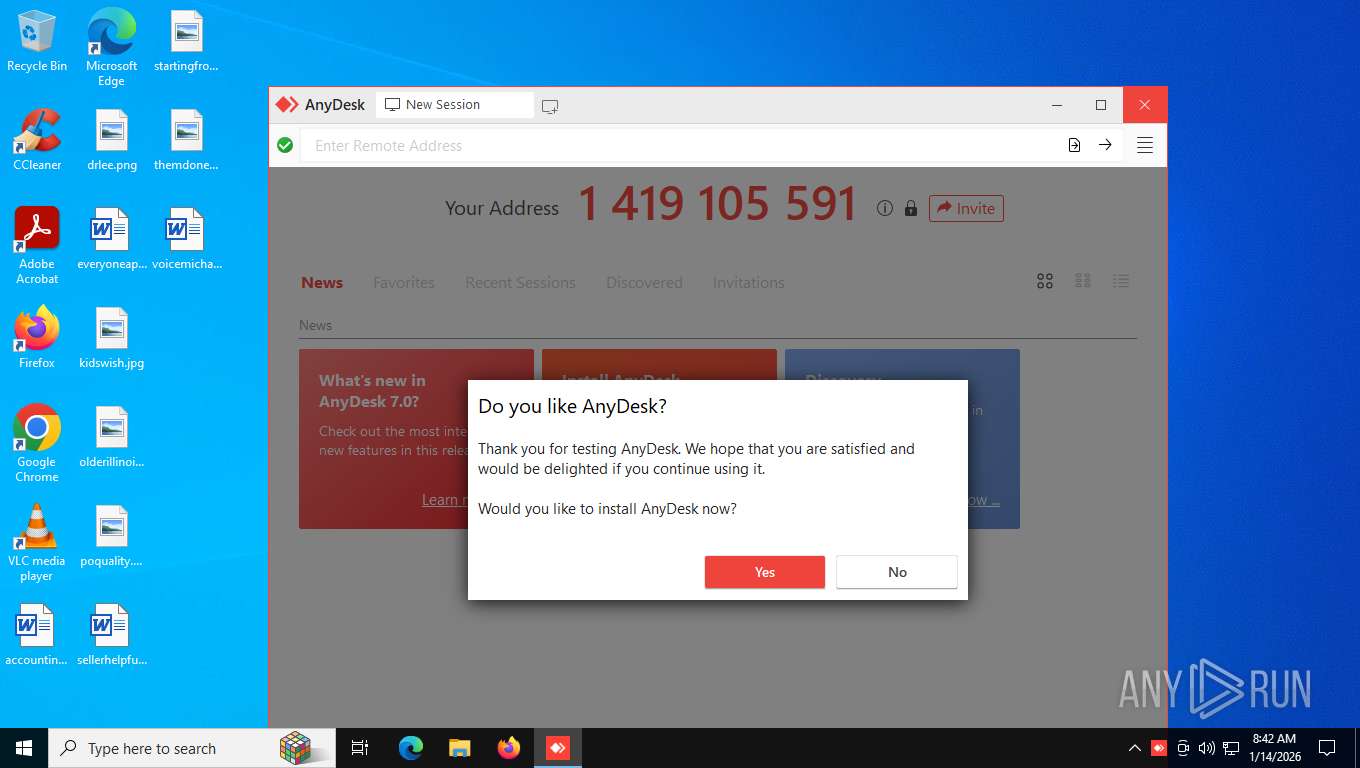This screenshot has height=768, width=1360.
Task: Click the AnyDesk icon in the system tray
Action: pyautogui.click(x=1159, y=748)
